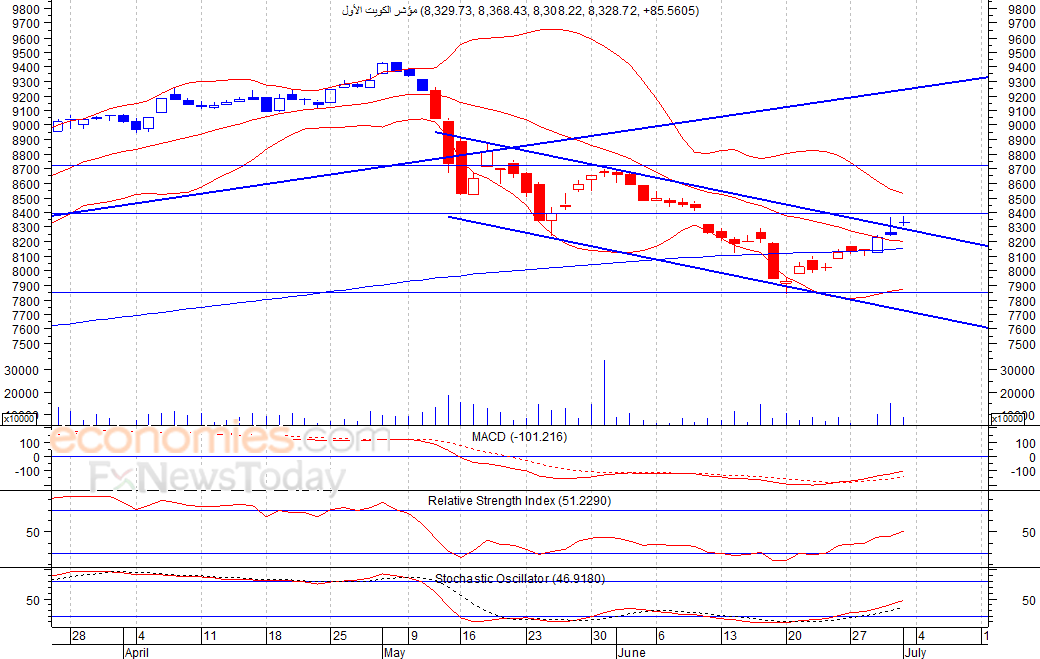1040x659 pixels.
Task: Click the date label 11 on the time axis
Action: click(210, 636)
